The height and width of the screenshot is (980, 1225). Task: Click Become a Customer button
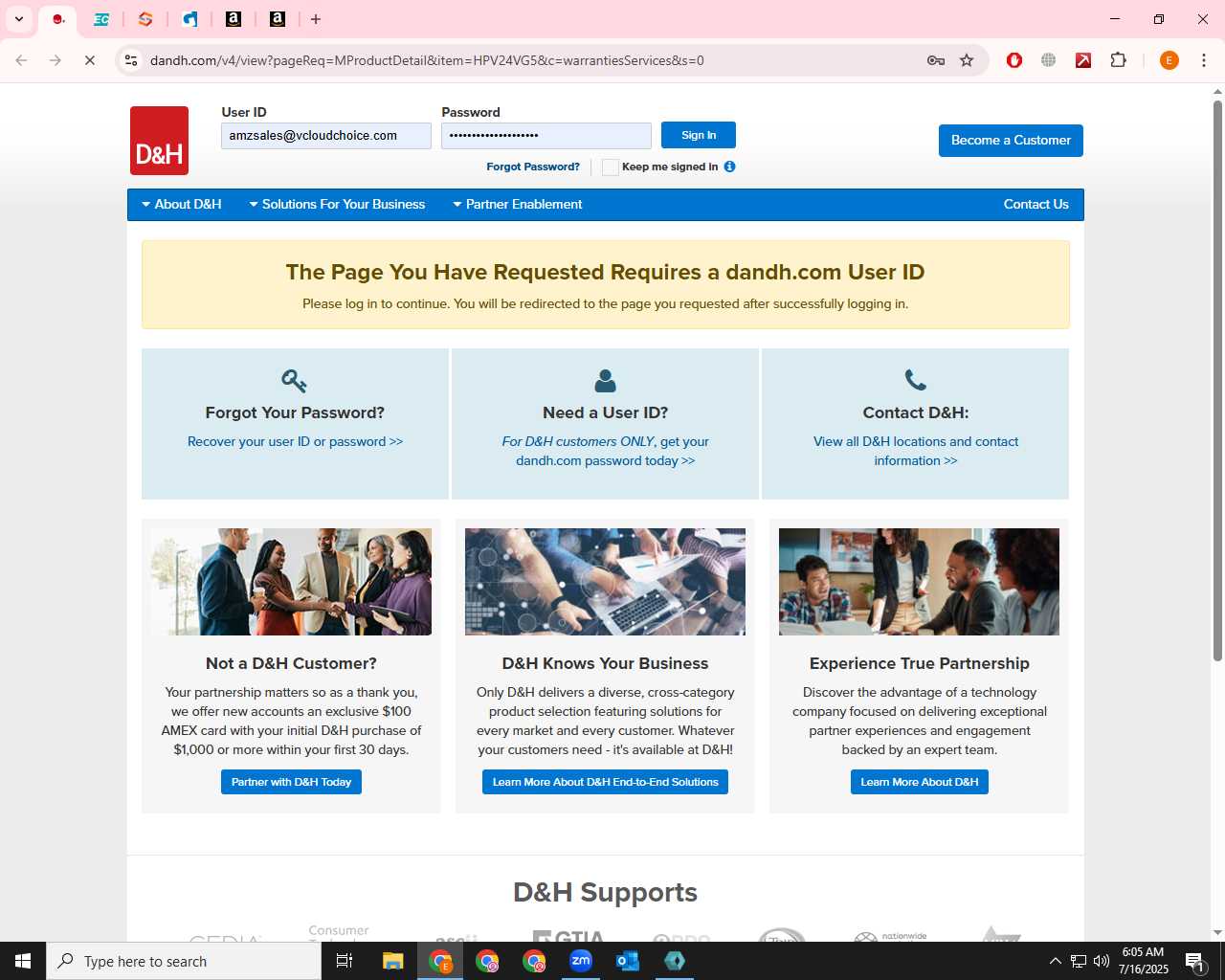[1011, 141]
